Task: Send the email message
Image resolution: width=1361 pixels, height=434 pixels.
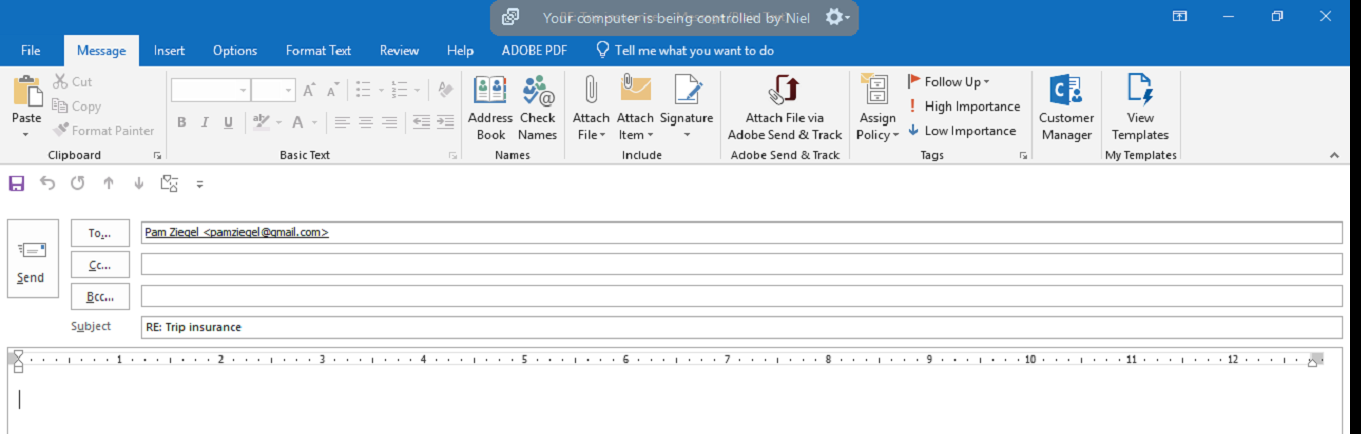Action: (32, 258)
